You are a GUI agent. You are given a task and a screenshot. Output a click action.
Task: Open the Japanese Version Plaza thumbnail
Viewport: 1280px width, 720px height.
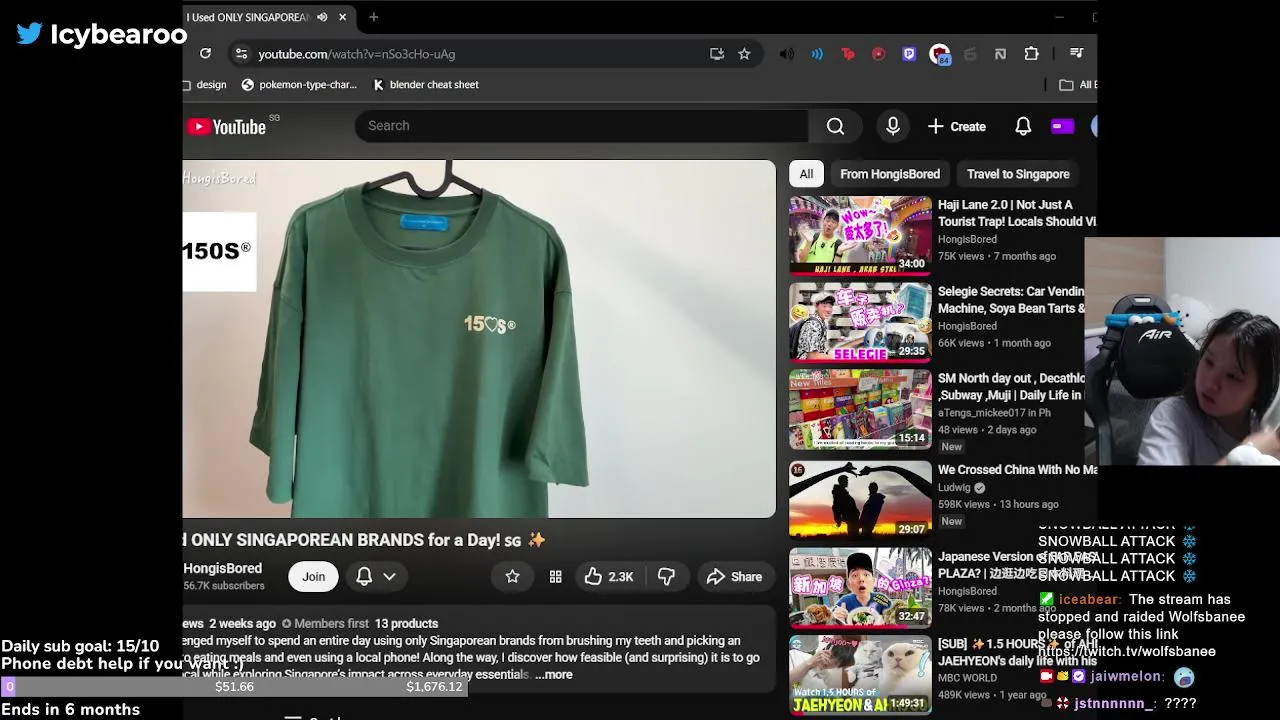click(x=860, y=587)
